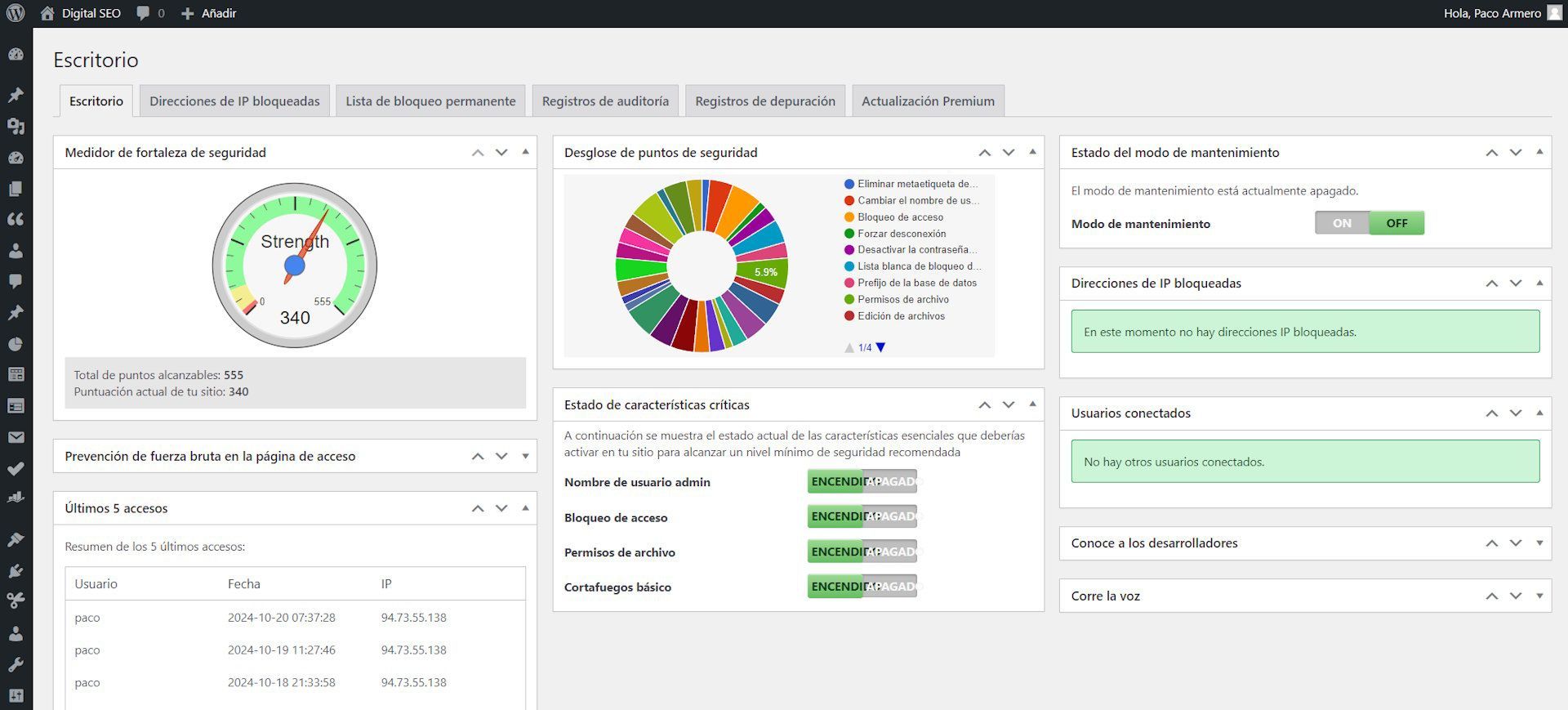Open the scissors sidebar icon

coord(16,601)
